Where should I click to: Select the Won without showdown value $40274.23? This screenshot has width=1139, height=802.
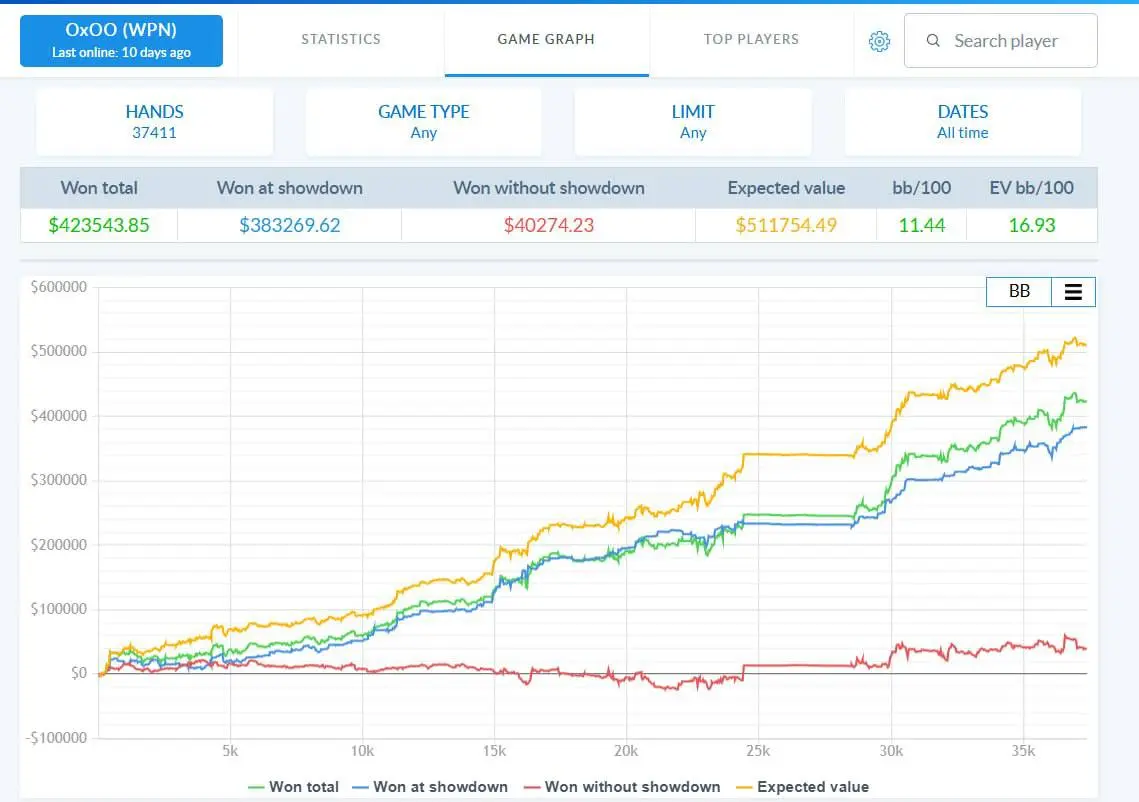(549, 225)
